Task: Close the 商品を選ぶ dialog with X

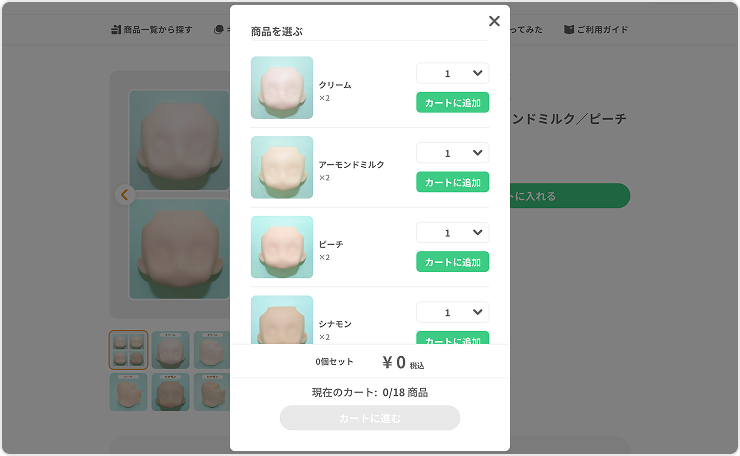Action: click(494, 21)
